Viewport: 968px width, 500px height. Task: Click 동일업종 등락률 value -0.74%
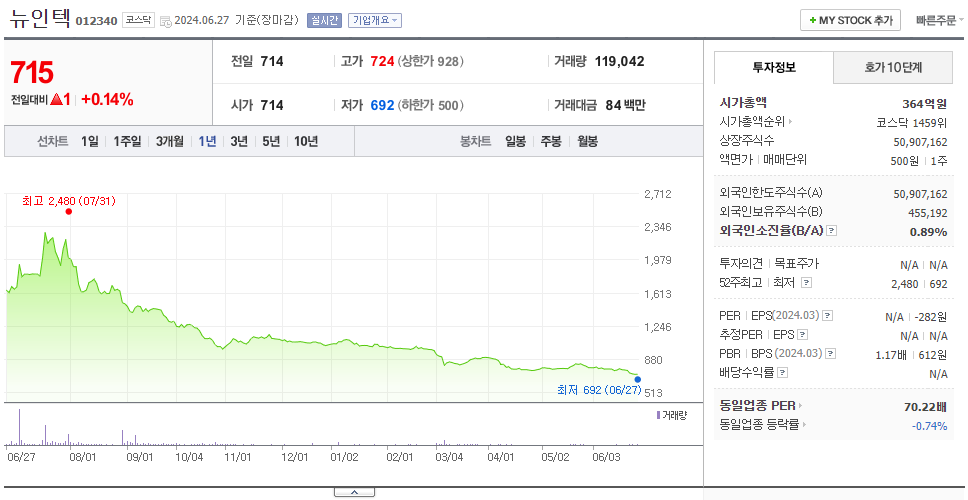coord(929,425)
